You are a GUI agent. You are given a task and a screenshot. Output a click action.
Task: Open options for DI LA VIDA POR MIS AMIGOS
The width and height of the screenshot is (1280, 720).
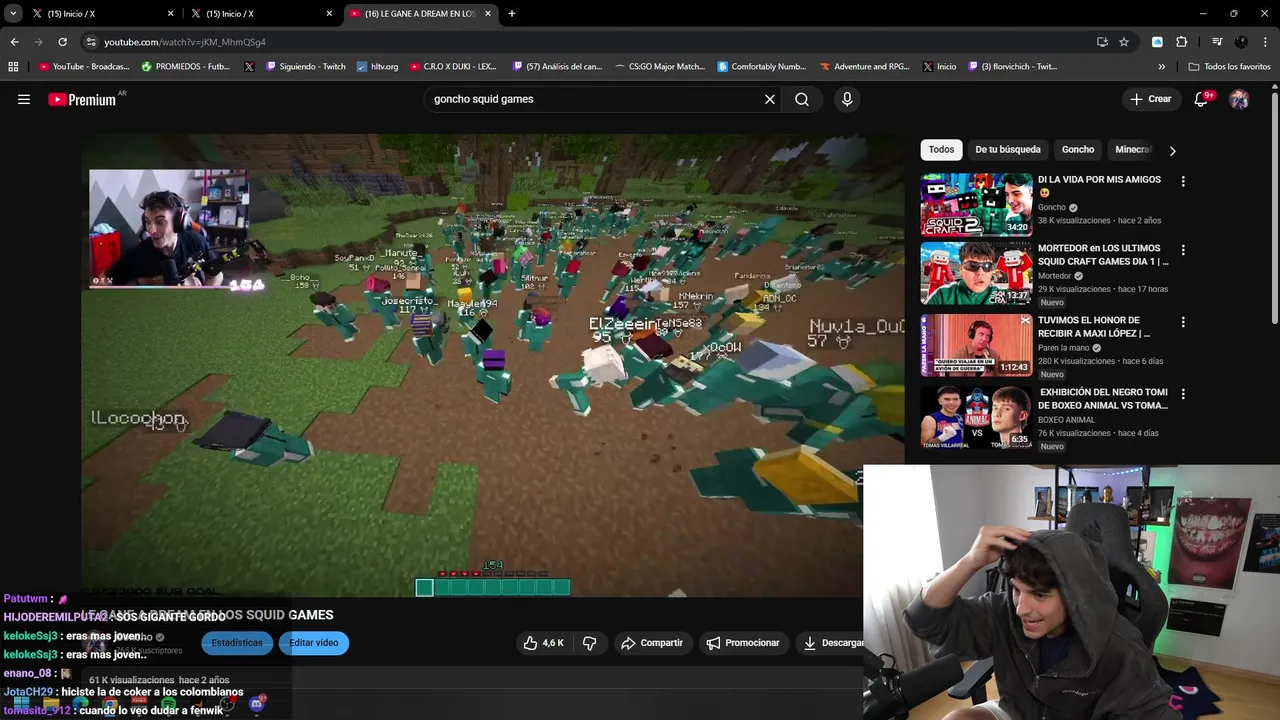1183,182
